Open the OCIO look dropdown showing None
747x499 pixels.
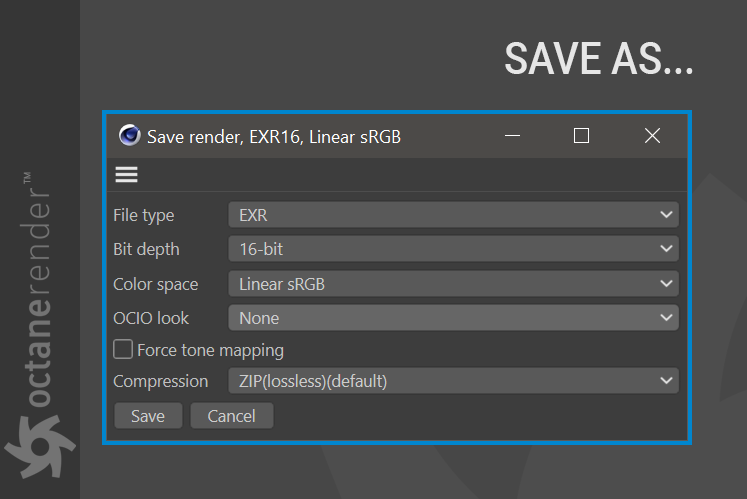(x=453, y=318)
